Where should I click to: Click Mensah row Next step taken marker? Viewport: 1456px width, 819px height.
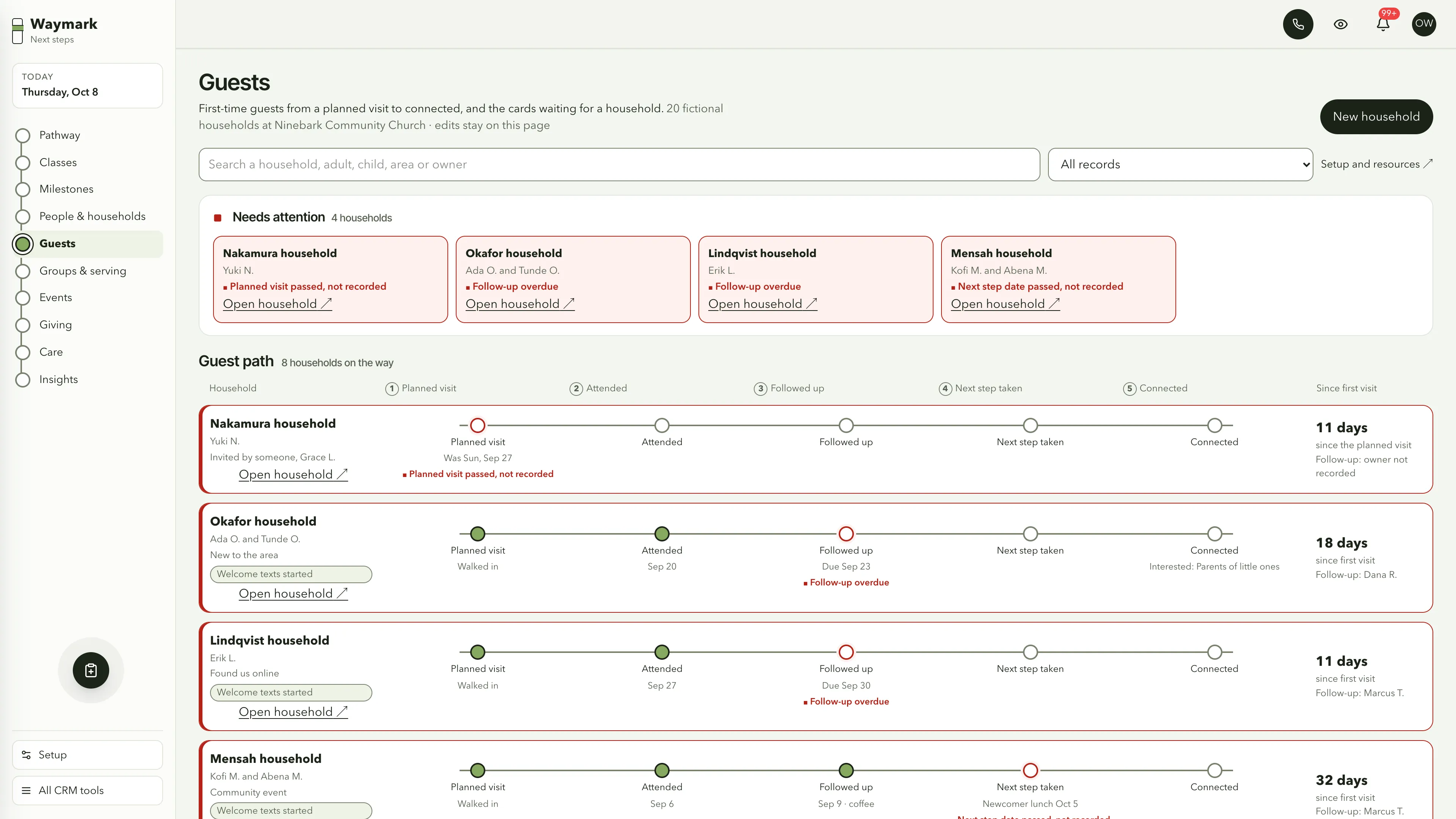coord(1030,770)
